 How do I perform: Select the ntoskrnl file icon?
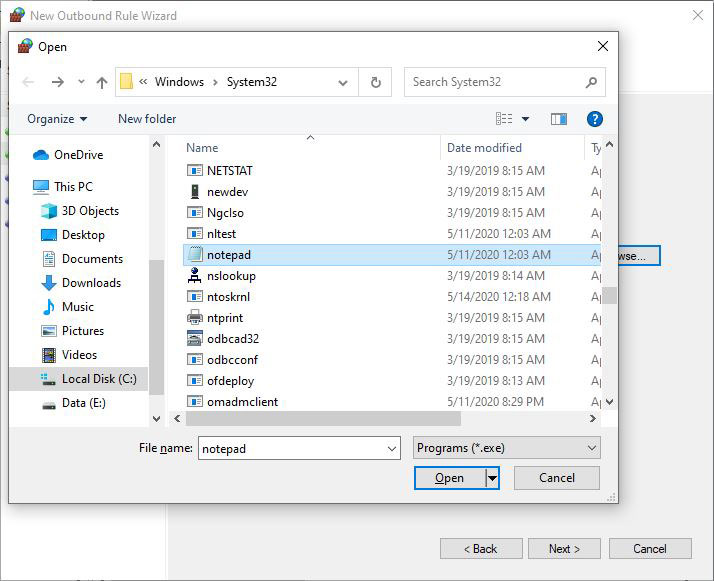[194, 297]
